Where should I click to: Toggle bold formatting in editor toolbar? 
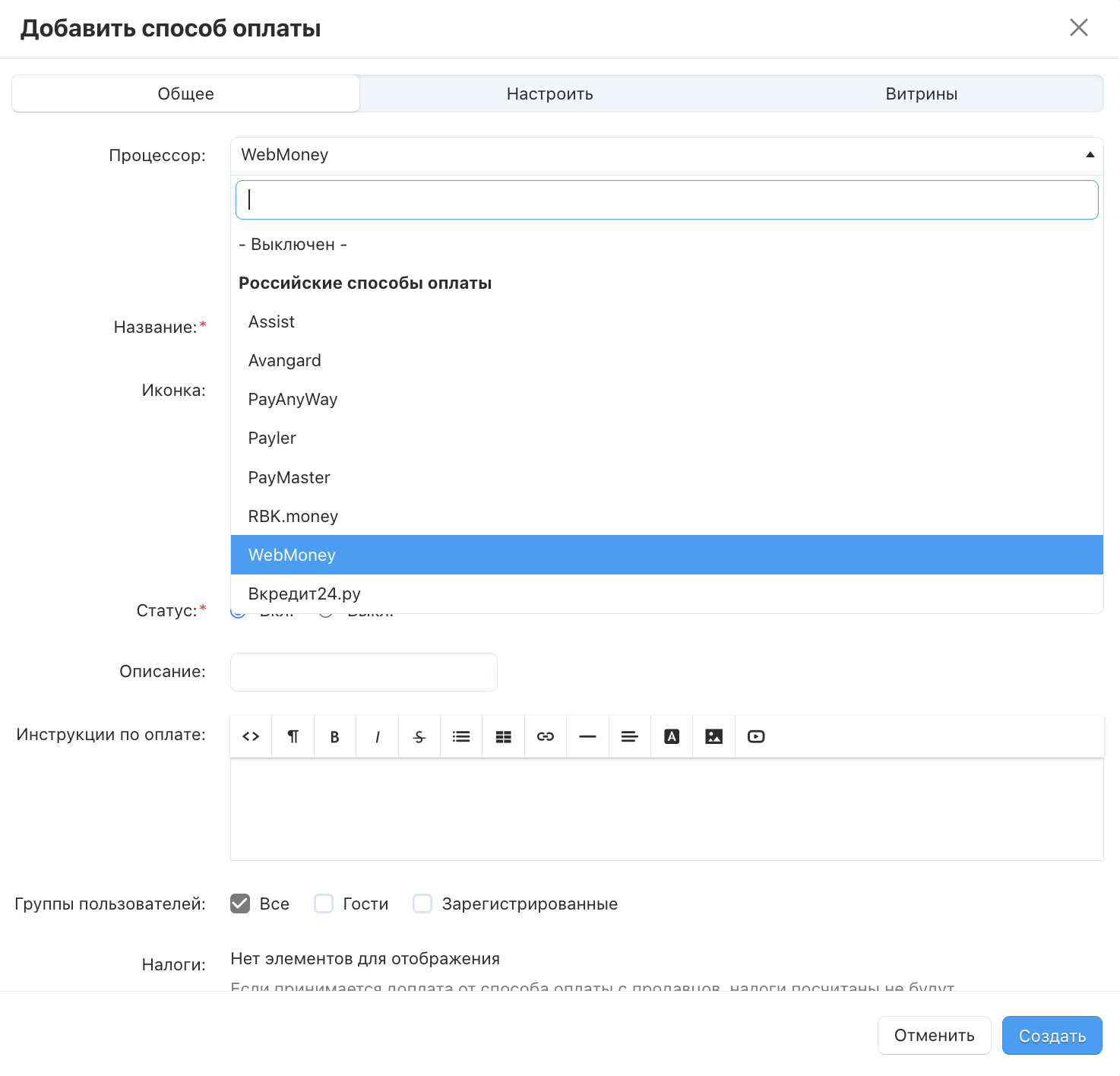334,736
